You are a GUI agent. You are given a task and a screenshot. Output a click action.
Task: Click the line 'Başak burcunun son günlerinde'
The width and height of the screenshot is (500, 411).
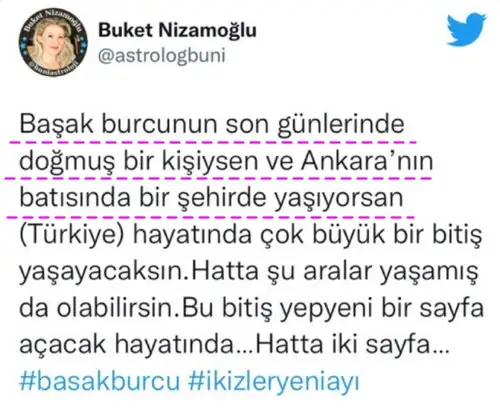[212, 125]
